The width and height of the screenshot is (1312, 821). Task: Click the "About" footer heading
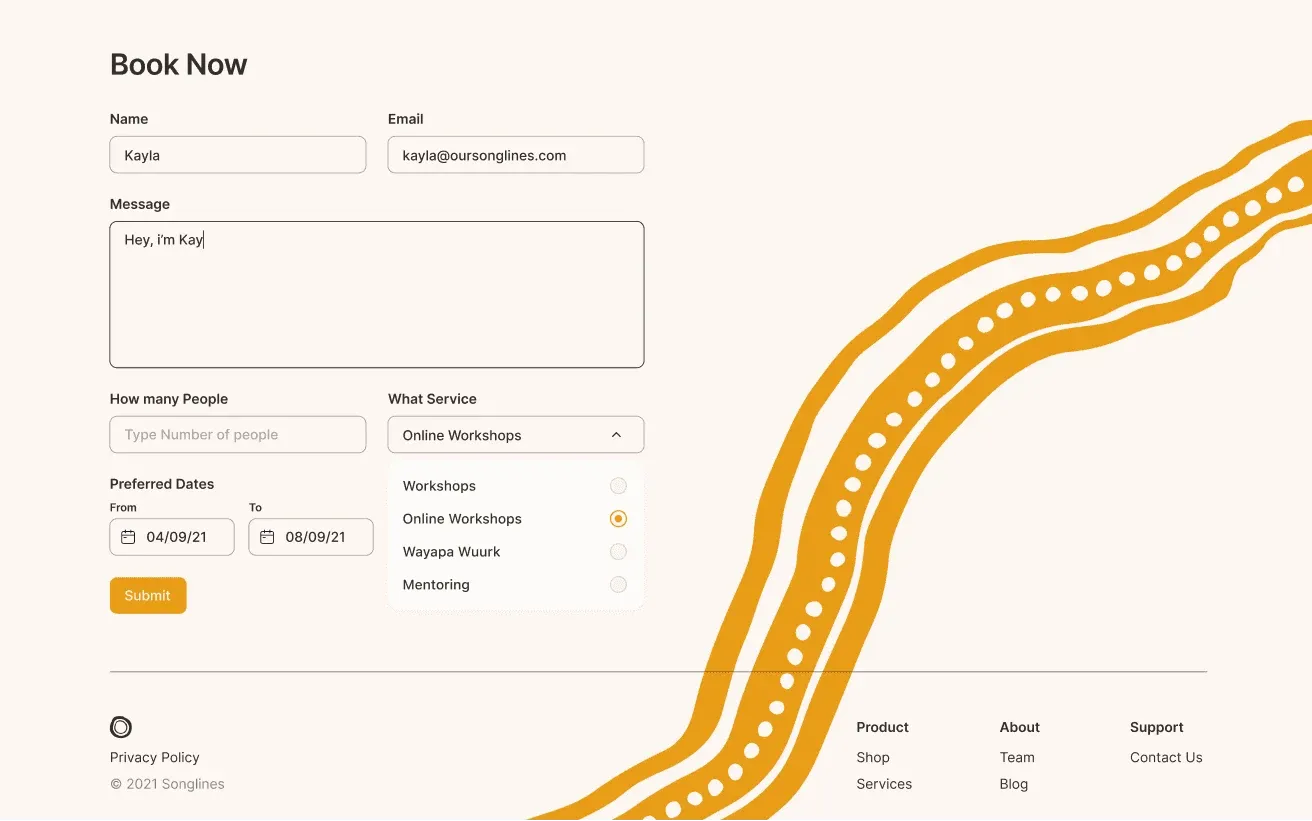1020,727
